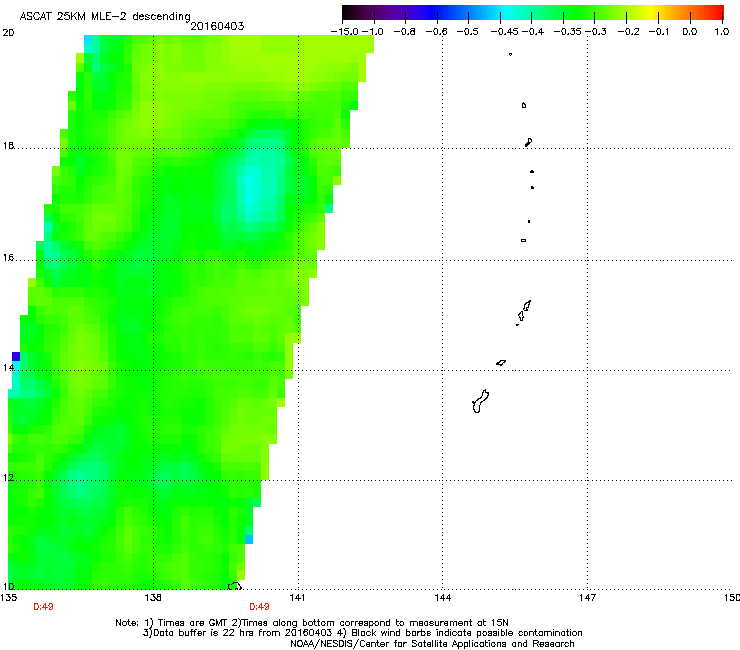The height and width of the screenshot is (650, 740).
Task: Click the color bar label -0.1
Action: click(659, 32)
